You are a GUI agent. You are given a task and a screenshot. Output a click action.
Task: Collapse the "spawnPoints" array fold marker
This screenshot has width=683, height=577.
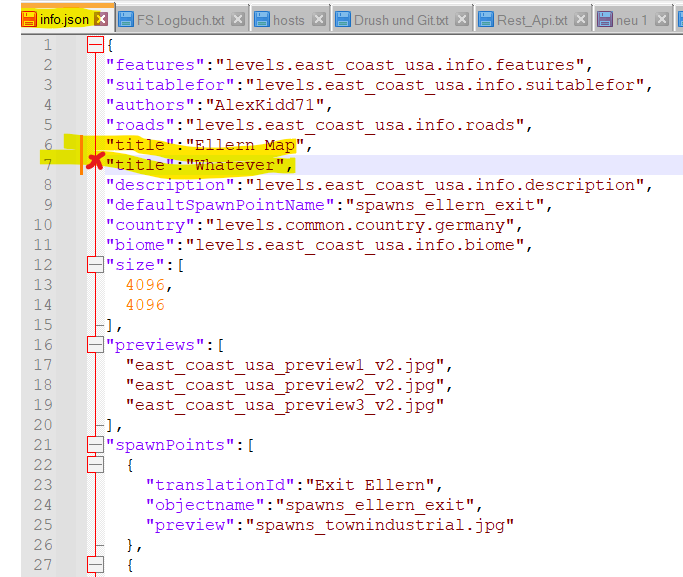[95, 445]
